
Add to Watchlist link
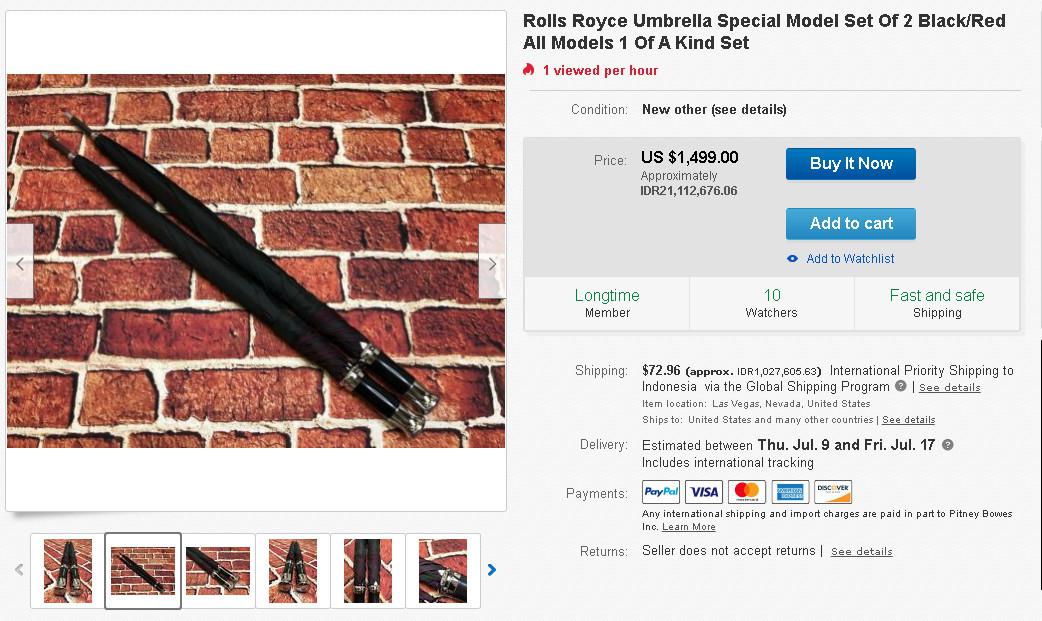click(x=850, y=259)
